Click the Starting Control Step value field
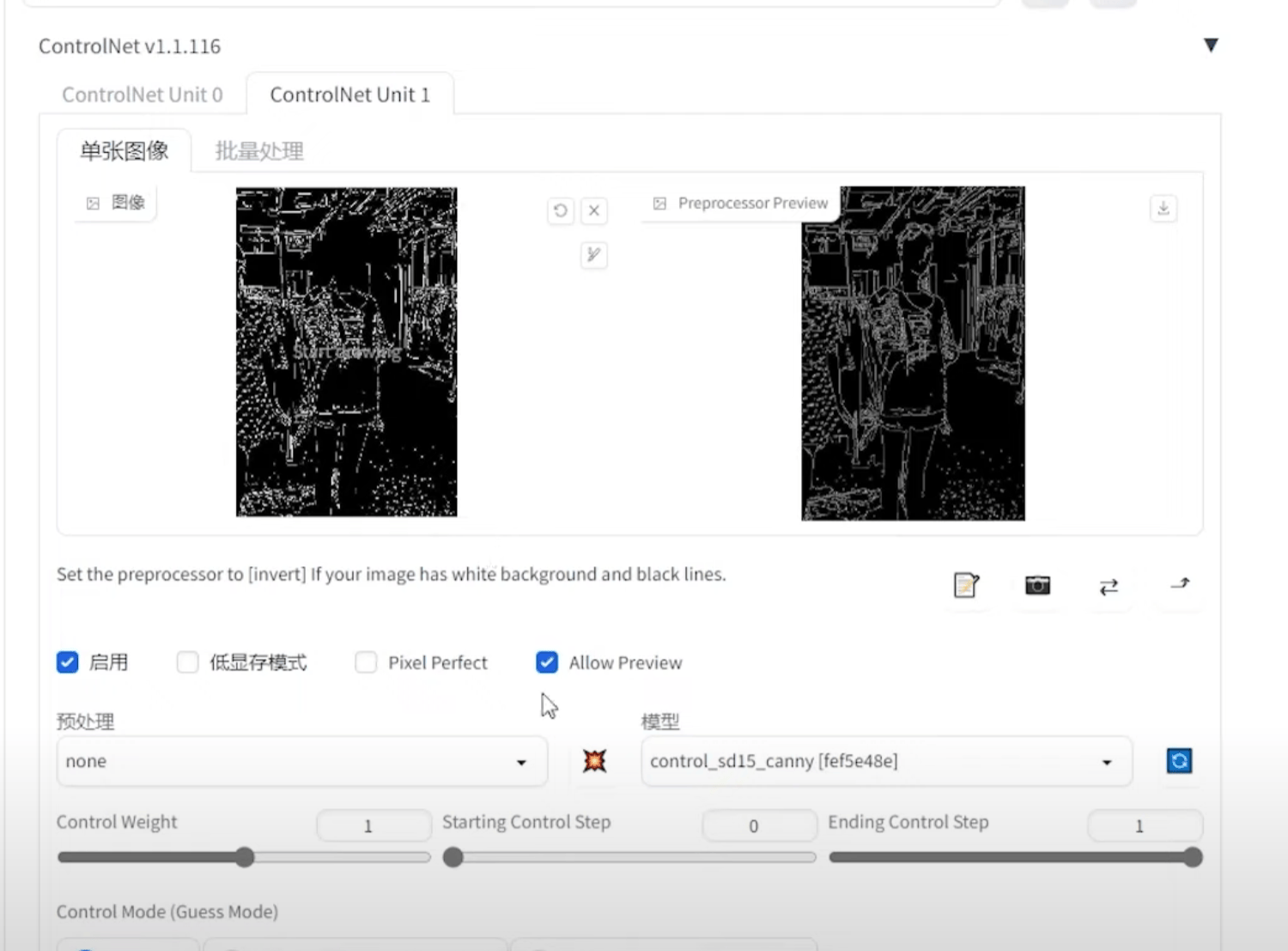Image resolution: width=1288 pixels, height=951 pixels. pyautogui.click(x=759, y=826)
